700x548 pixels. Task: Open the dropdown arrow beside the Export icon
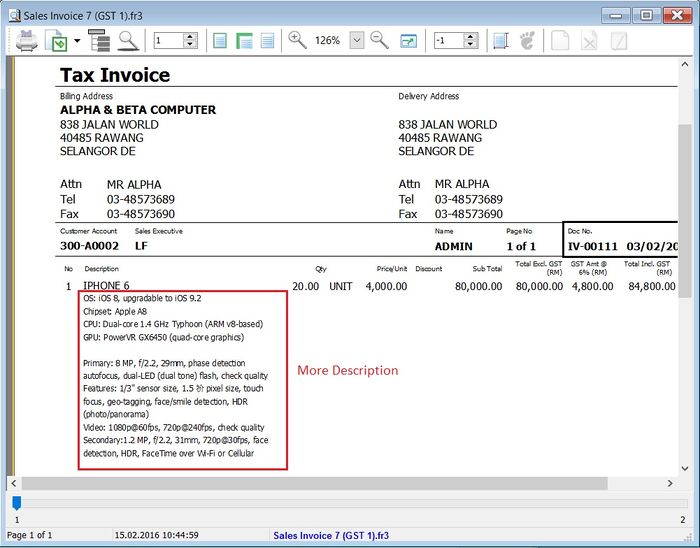coord(77,41)
